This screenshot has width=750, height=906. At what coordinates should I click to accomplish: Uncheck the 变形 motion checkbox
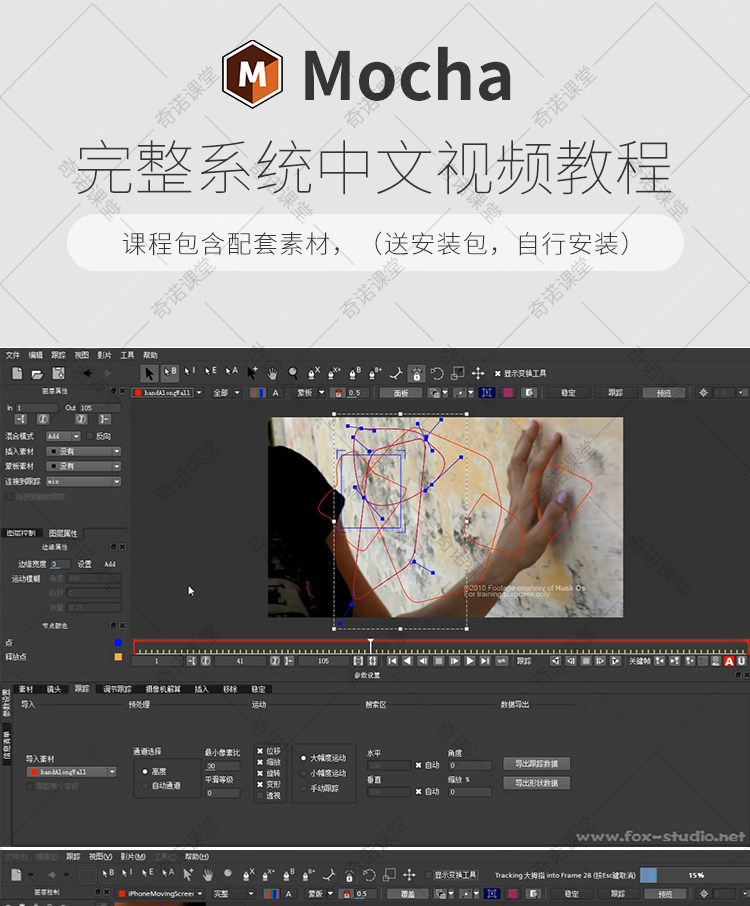coord(260,784)
